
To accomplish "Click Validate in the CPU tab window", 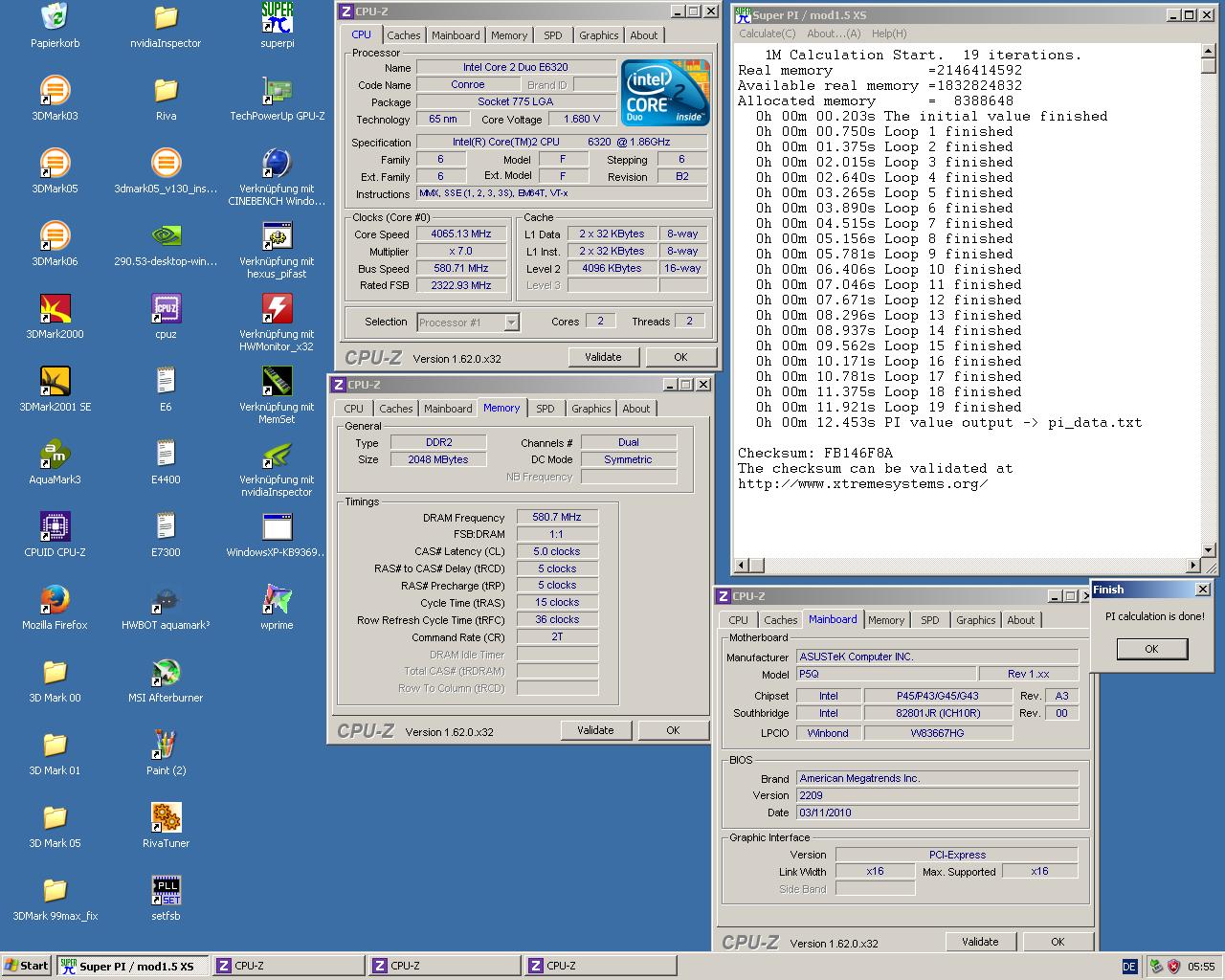I will click(603, 357).
